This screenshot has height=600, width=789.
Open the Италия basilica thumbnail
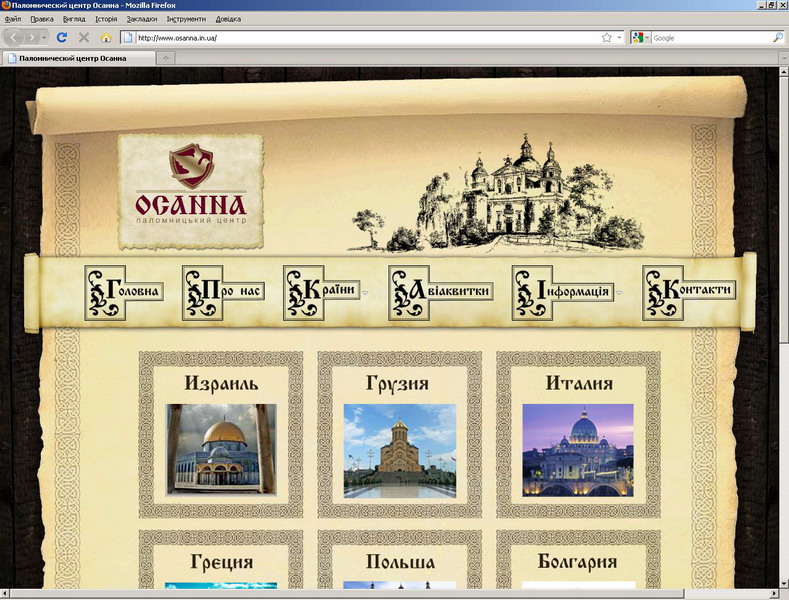click(x=578, y=449)
